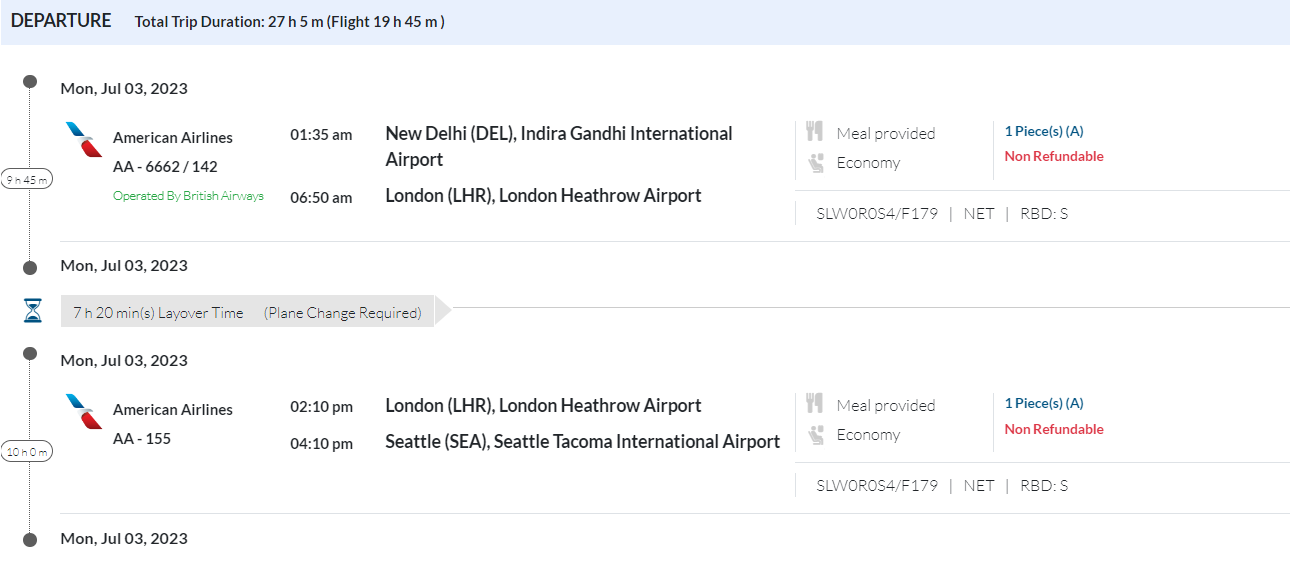Click the meal icon for Delhi–London flight
This screenshot has width=1290, height=584.
[815, 132]
